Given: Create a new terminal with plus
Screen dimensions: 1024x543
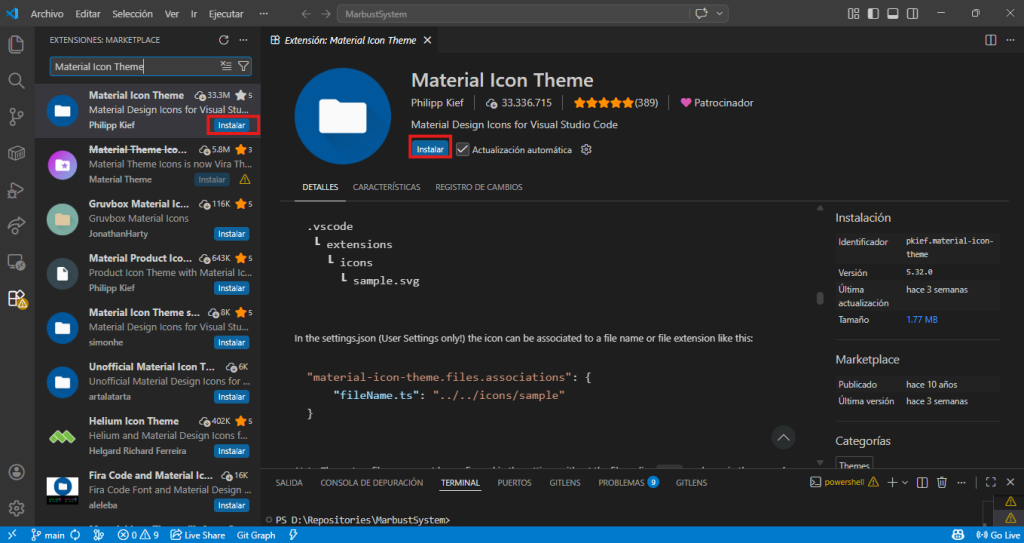Looking at the screenshot, I should pos(892,483).
